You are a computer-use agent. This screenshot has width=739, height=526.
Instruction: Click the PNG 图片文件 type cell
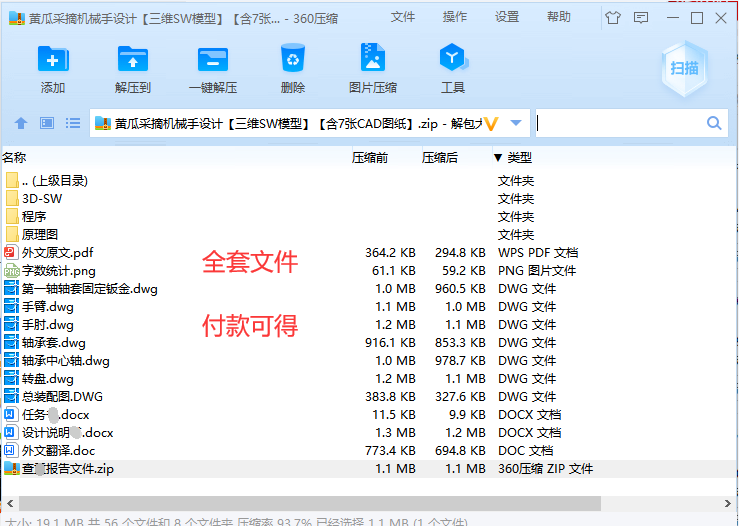(x=537, y=271)
